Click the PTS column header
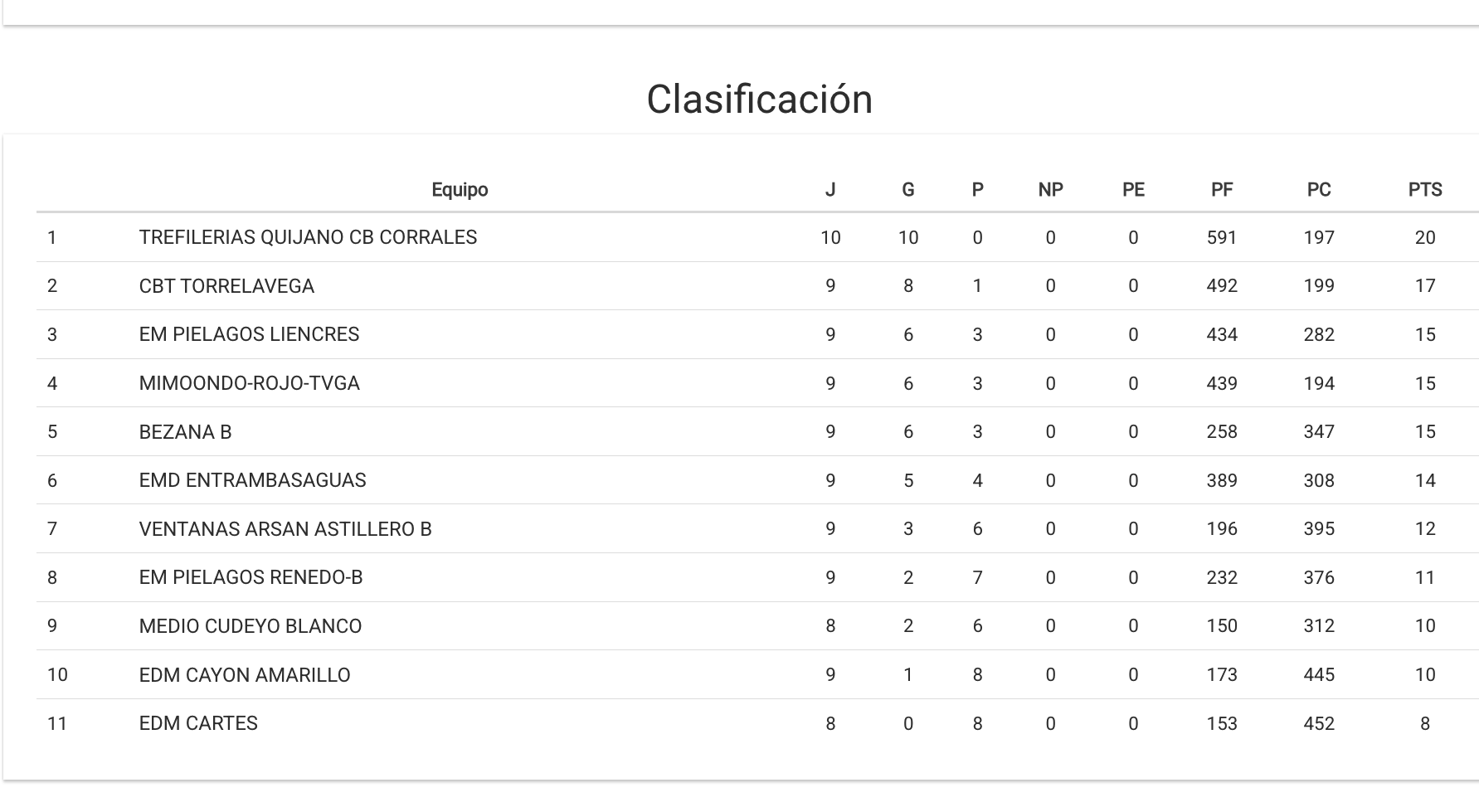1479x812 pixels. [1424, 190]
